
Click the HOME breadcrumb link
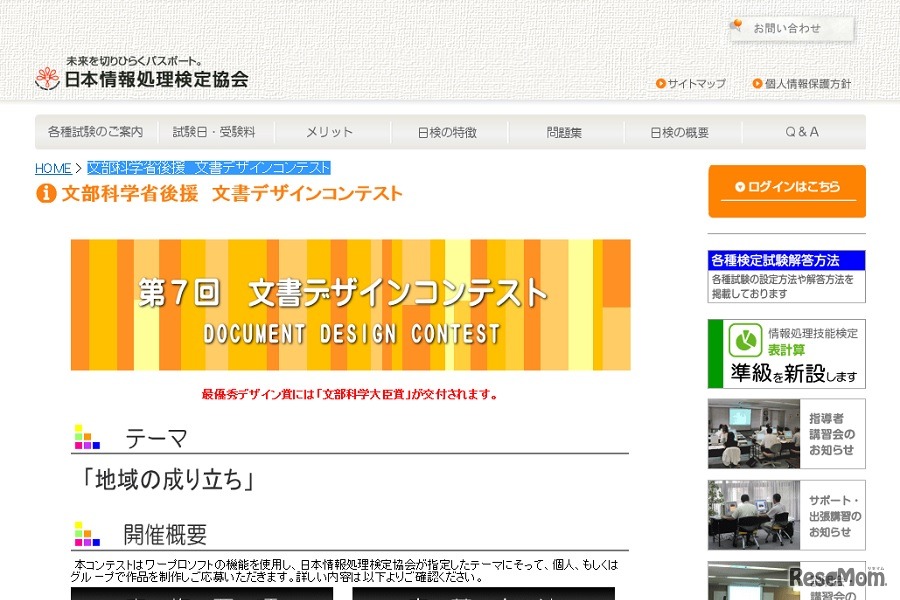(x=53, y=168)
